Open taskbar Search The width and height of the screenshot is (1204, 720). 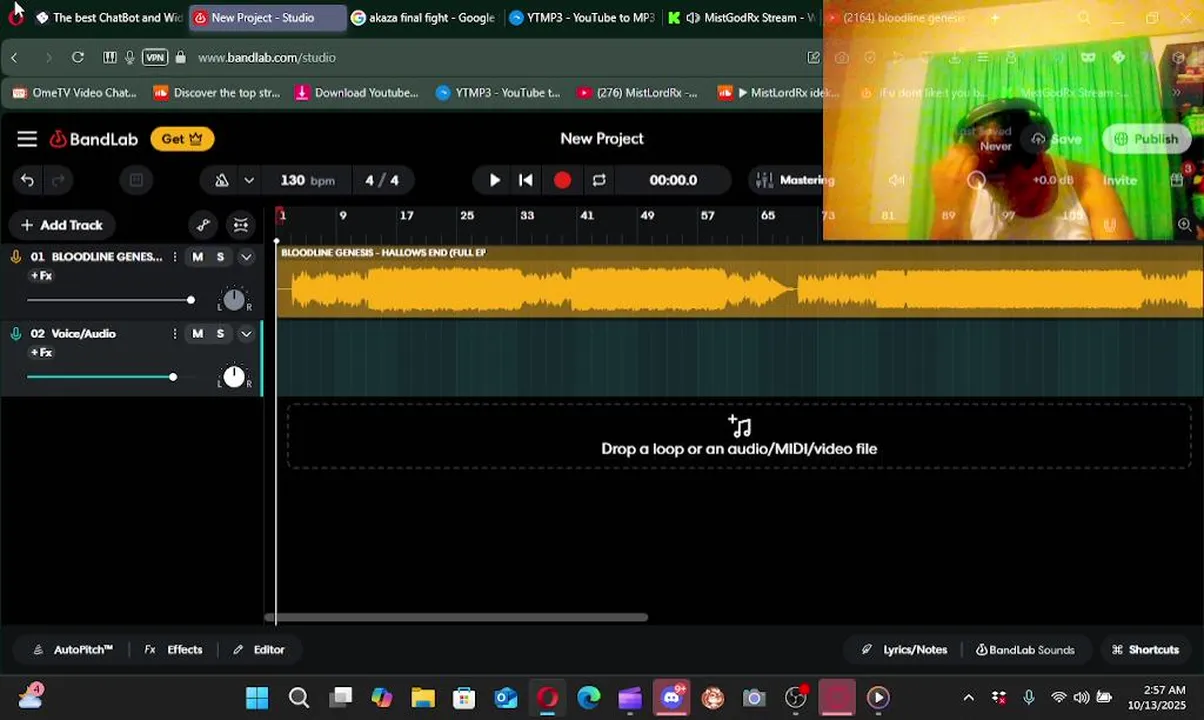(x=299, y=698)
